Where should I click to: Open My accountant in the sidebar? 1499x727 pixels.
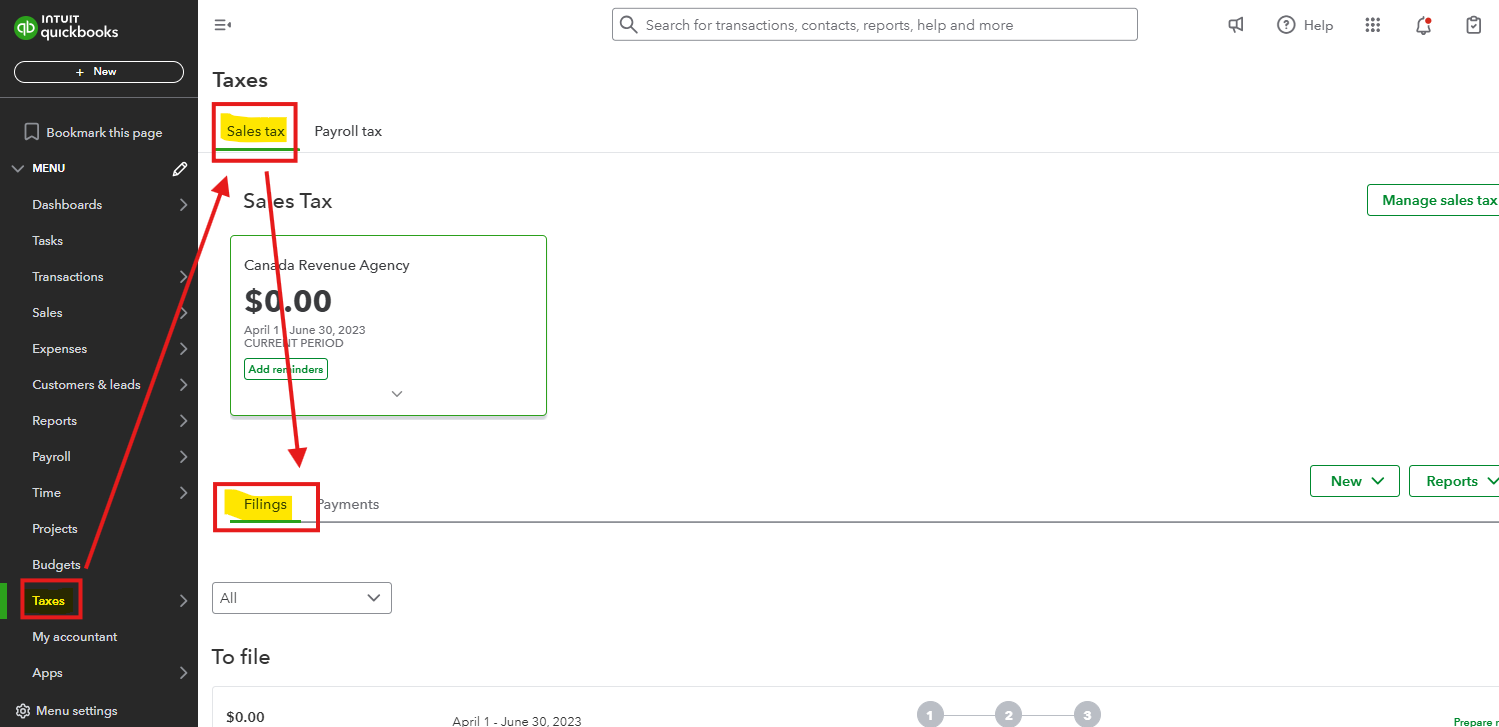(74, 637)
